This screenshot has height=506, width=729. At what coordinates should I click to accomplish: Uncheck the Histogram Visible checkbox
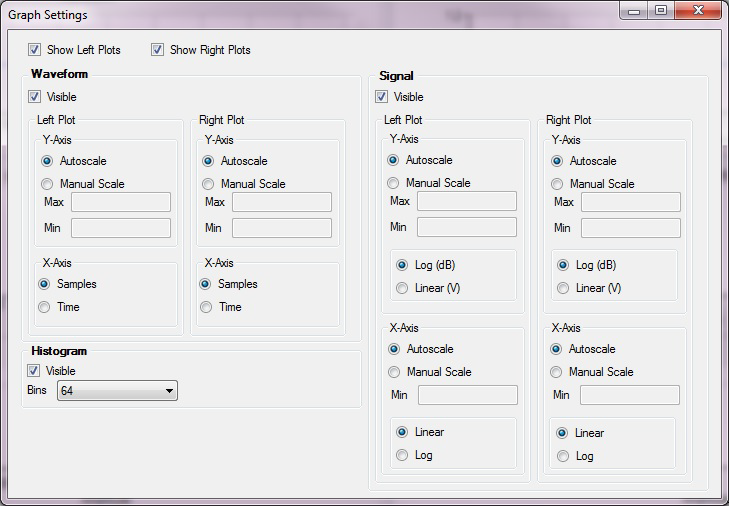tap(35, 371)
